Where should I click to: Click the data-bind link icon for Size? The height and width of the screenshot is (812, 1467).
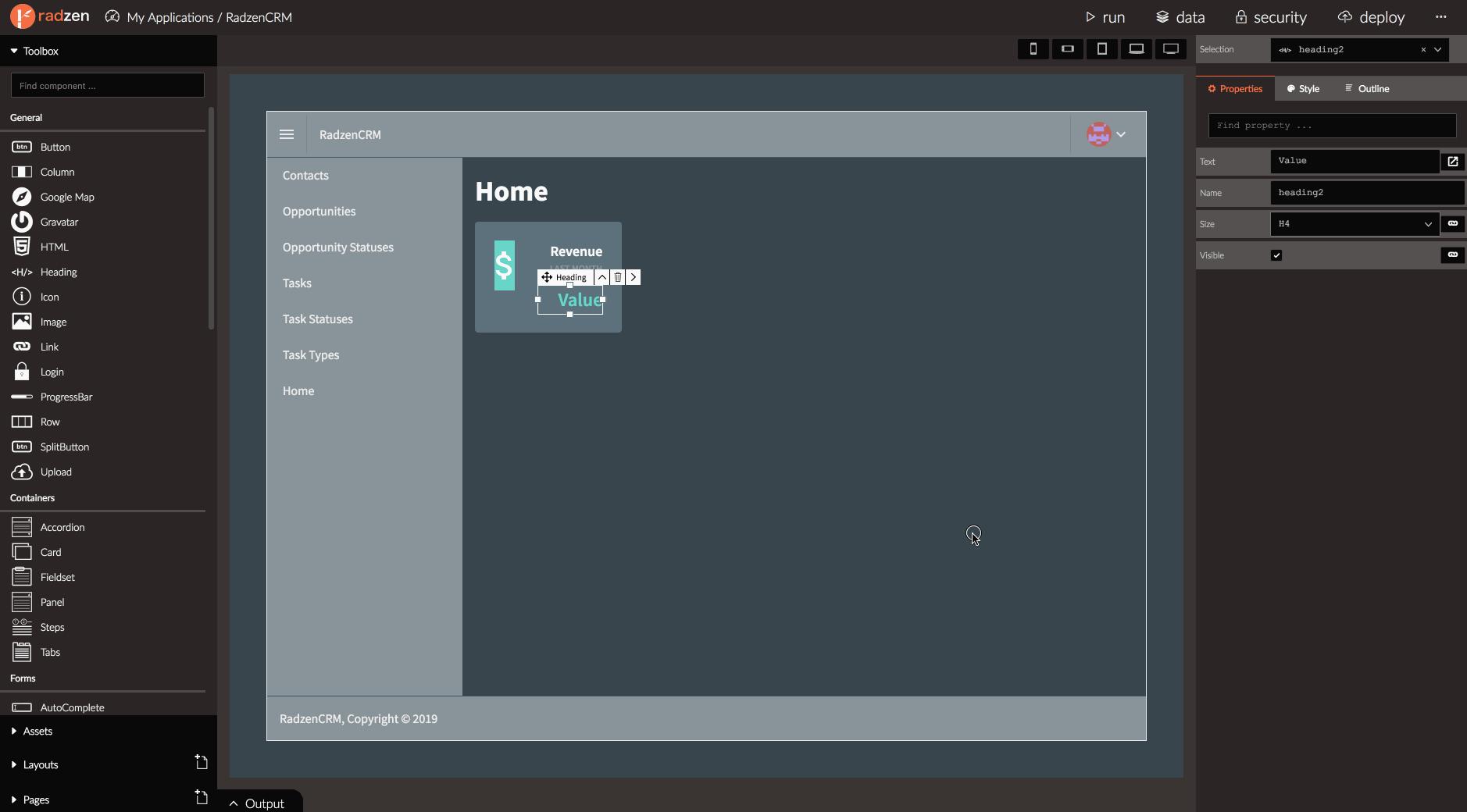click(1452, 224)
